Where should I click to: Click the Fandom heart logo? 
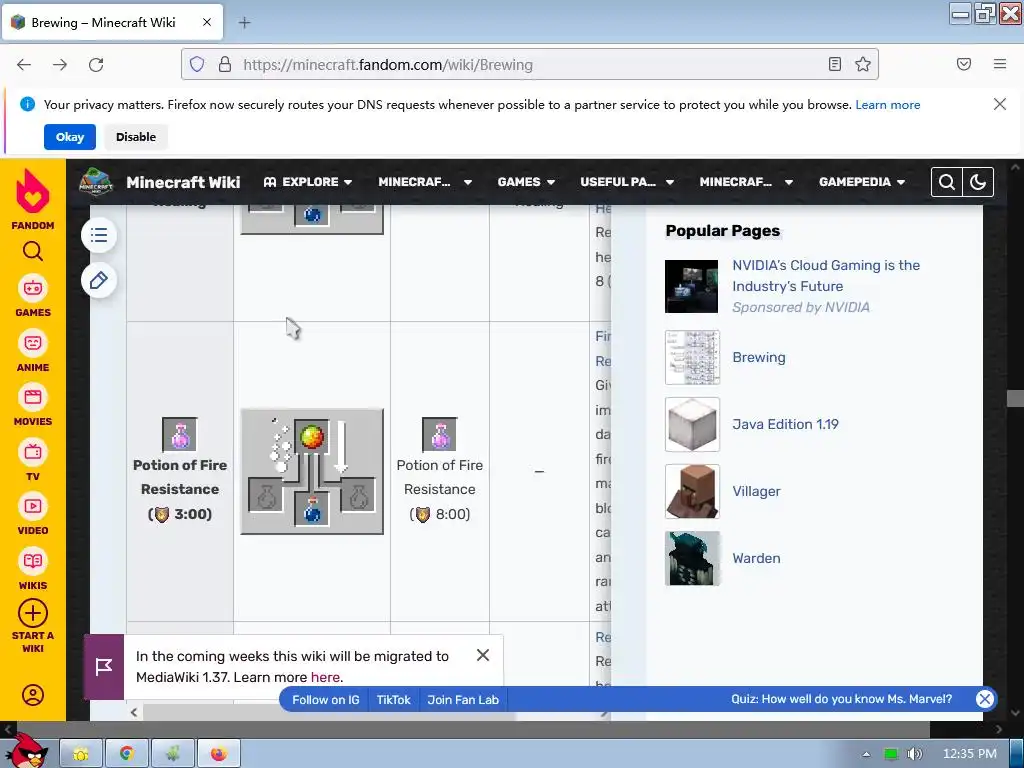coord(33,191)
